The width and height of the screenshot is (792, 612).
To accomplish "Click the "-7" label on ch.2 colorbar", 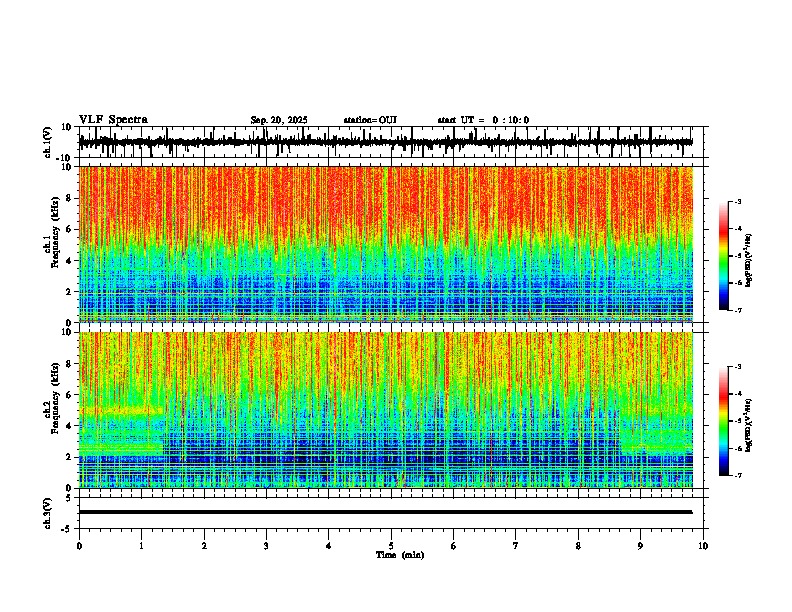I will (x=737, y=475).
